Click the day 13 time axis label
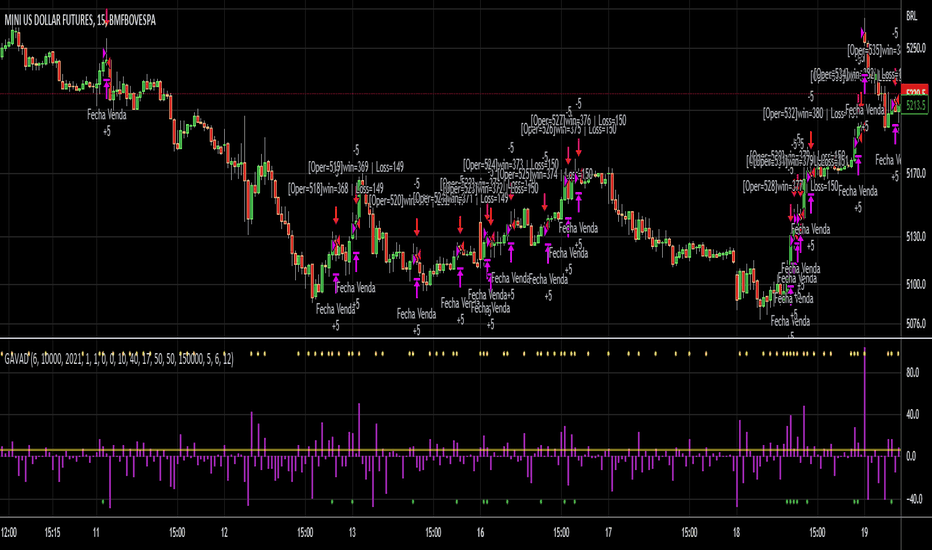 352,533
